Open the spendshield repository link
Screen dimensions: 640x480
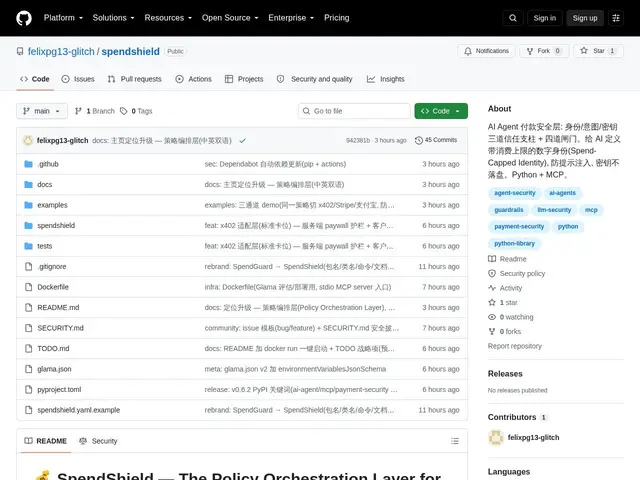[x=131, y=51]
